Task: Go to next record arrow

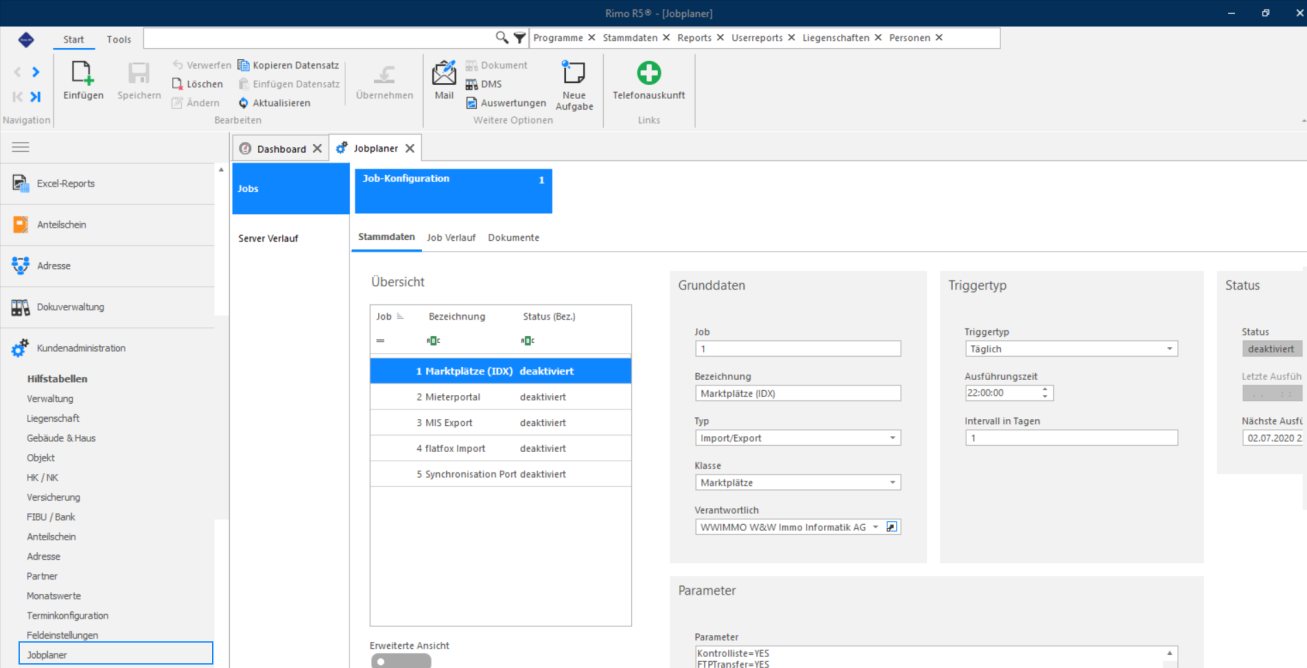Action: point(36,72)
